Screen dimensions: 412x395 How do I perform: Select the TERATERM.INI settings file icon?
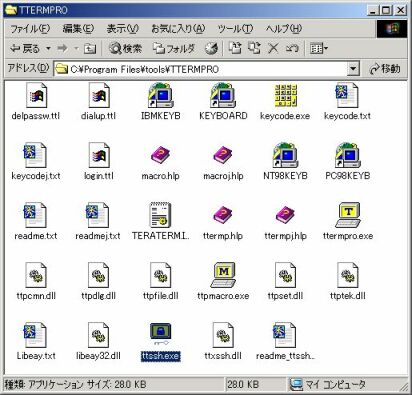tap(160, 216)
